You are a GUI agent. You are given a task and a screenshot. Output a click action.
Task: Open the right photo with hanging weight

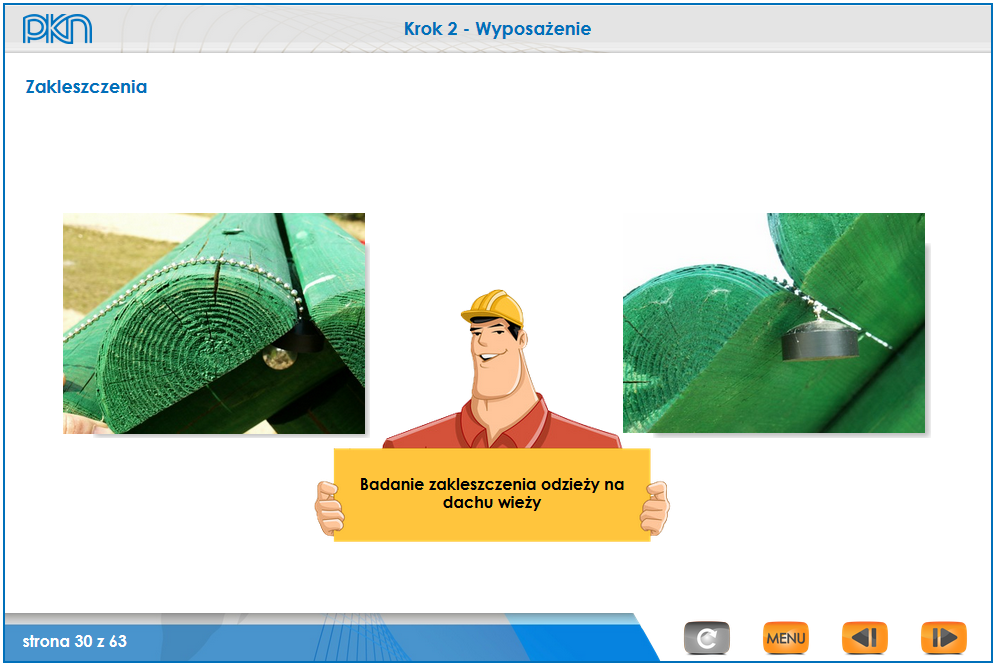pyautogui.click(x=774, y=323)
